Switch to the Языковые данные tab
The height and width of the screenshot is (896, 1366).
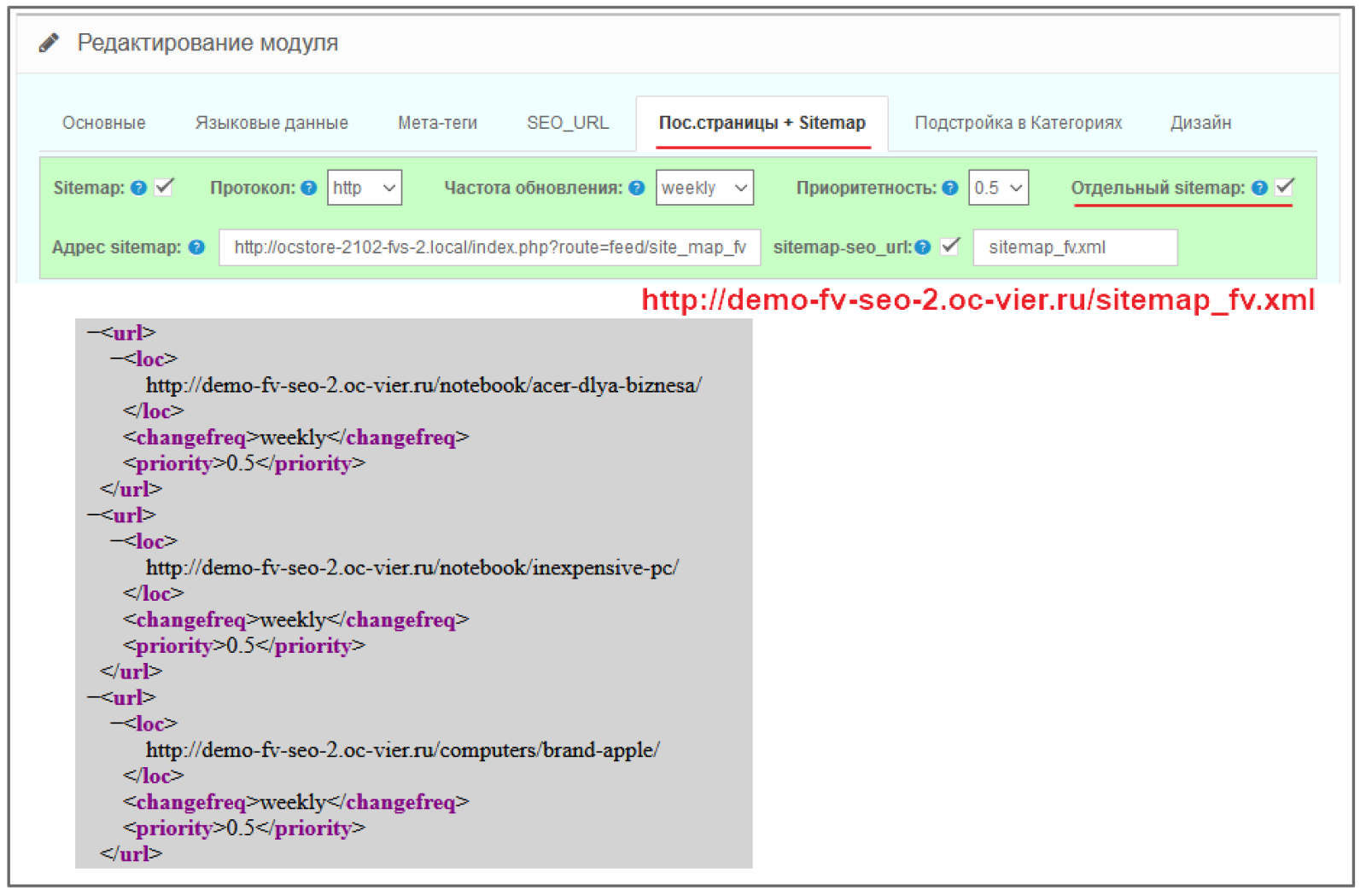click(271, 123)
